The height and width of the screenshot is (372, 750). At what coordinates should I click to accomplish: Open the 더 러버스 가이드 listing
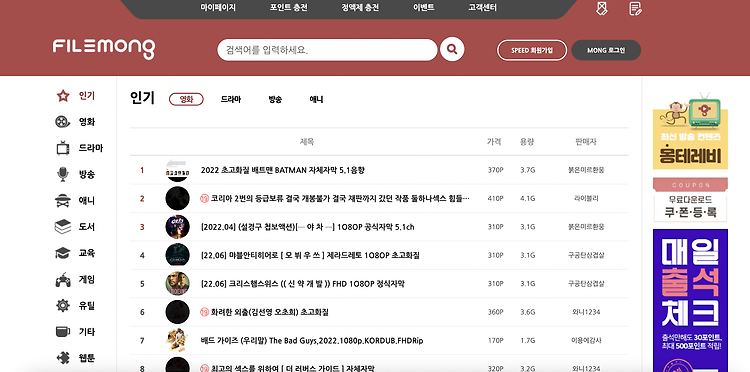click(x=293, y=368)
